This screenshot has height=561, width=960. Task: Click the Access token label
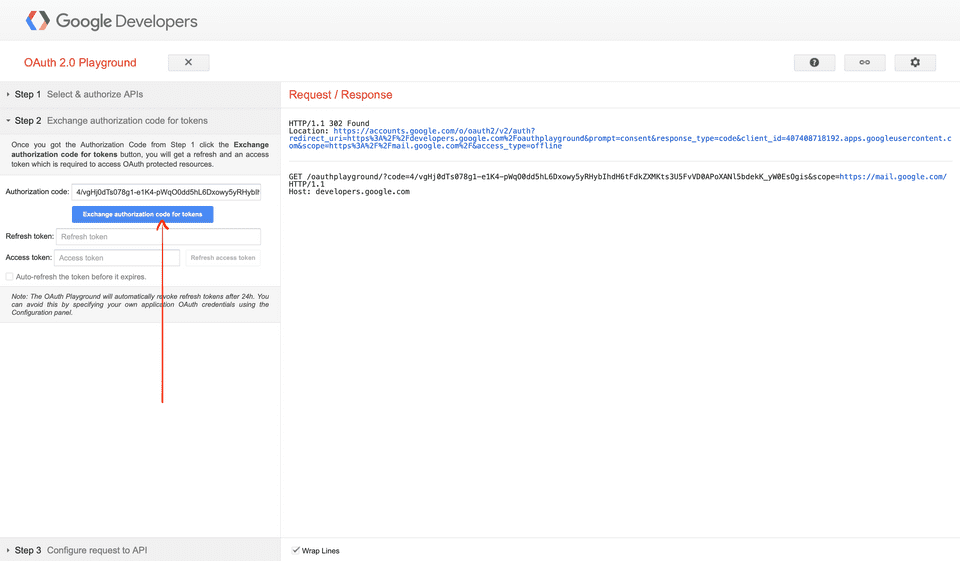[29, 258]
